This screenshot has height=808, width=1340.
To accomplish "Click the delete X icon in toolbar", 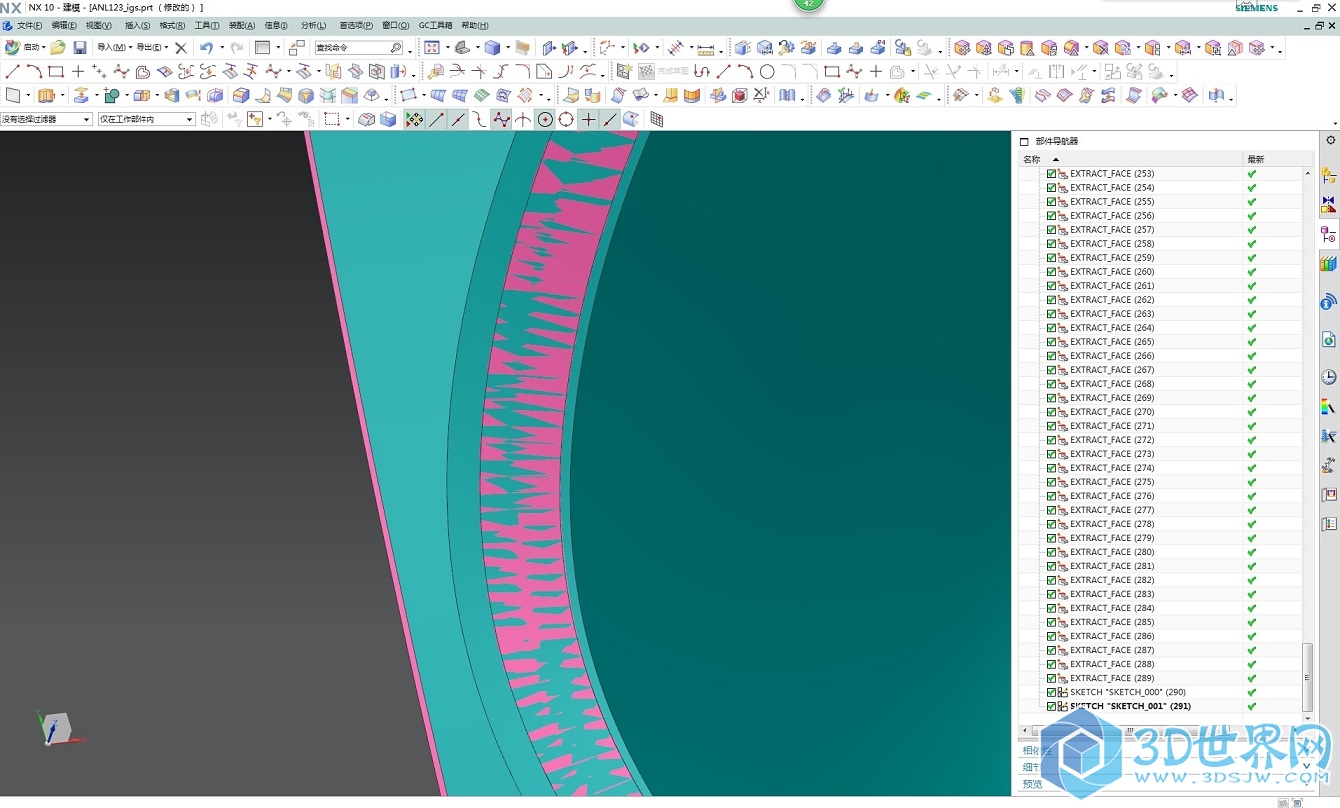I will (x=181, y=47).
